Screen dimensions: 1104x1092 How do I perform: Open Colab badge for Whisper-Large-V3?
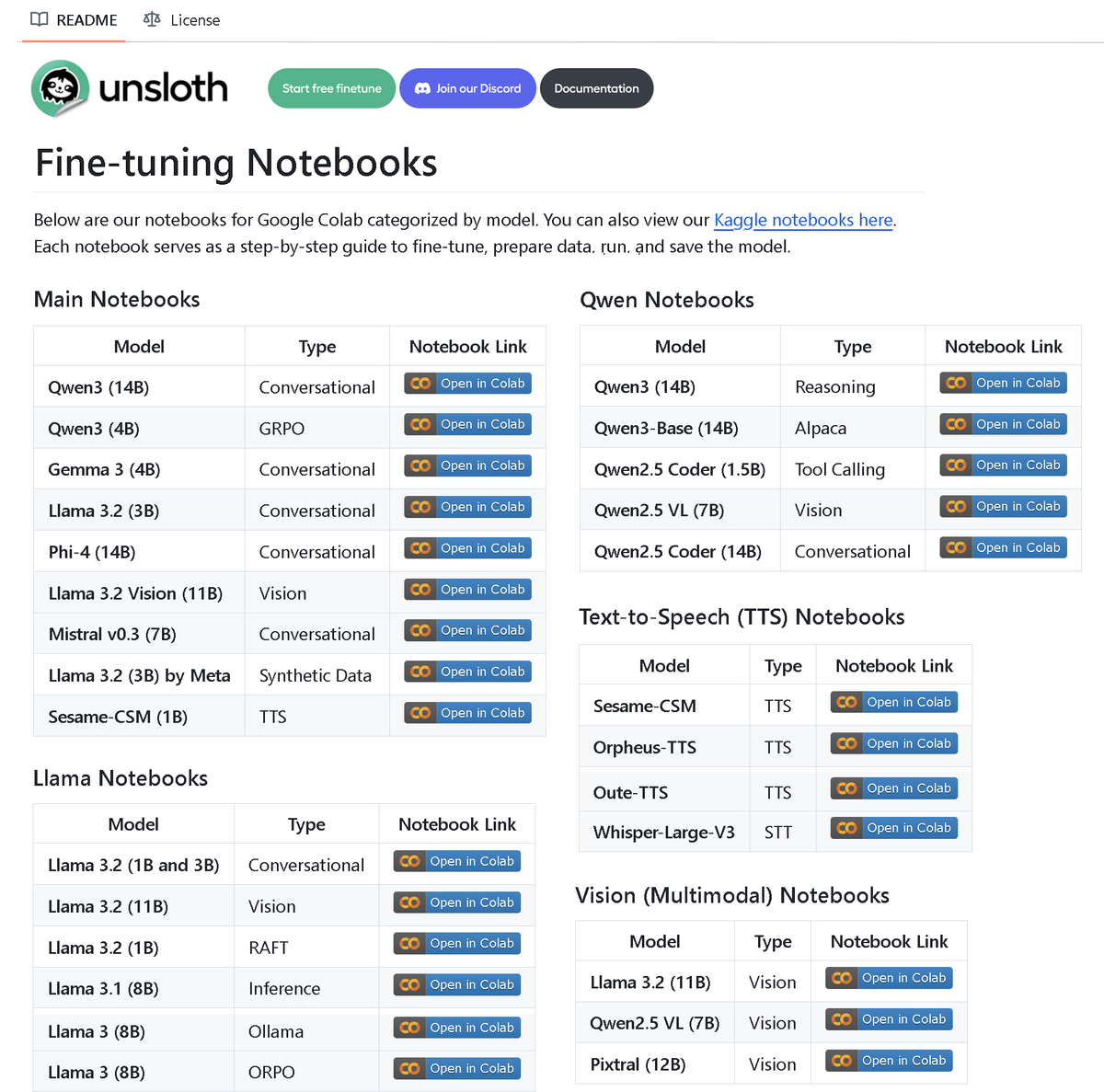(893, 828)
